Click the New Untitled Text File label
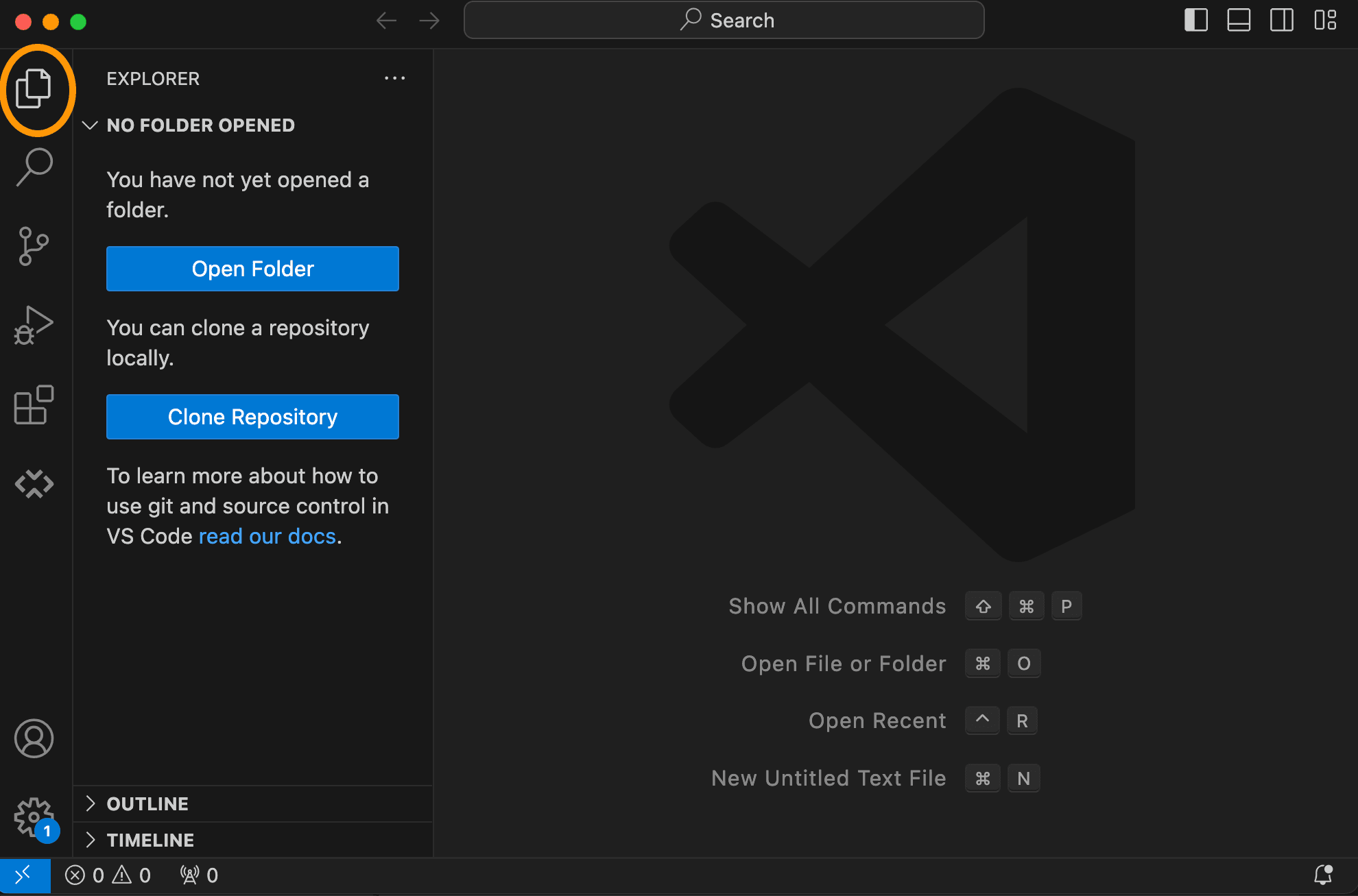The width and height of the screenshot is (1358, 896). point(829,778)
